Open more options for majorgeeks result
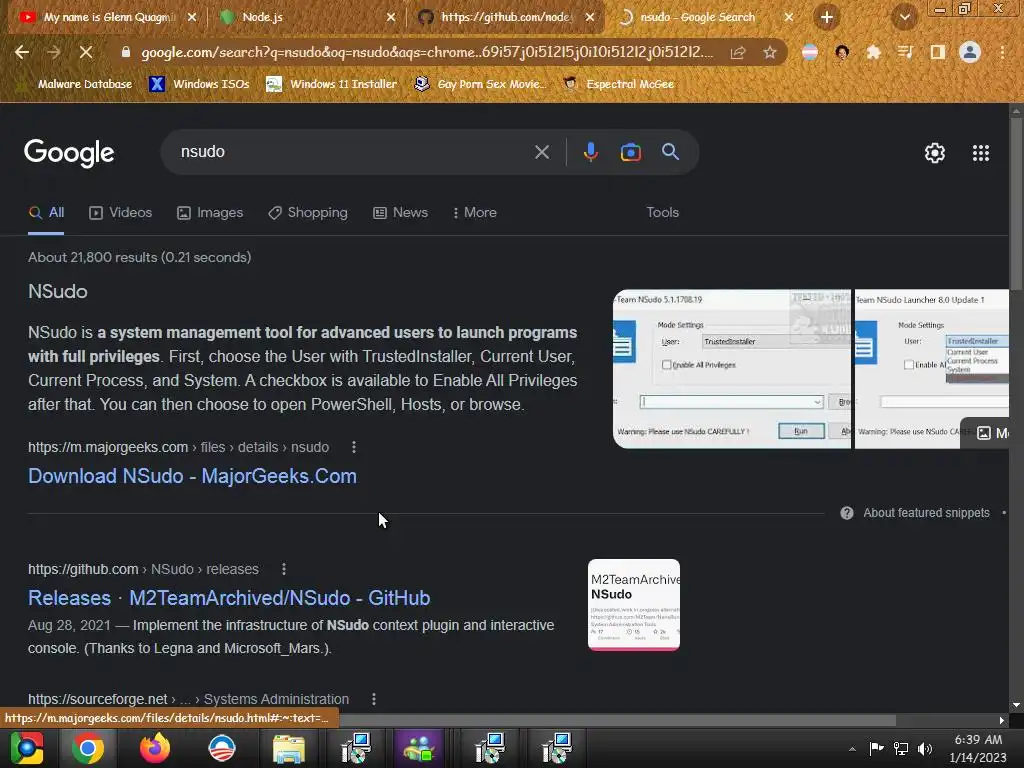This screenshot has height=768, width=1024. click(354, 447)
